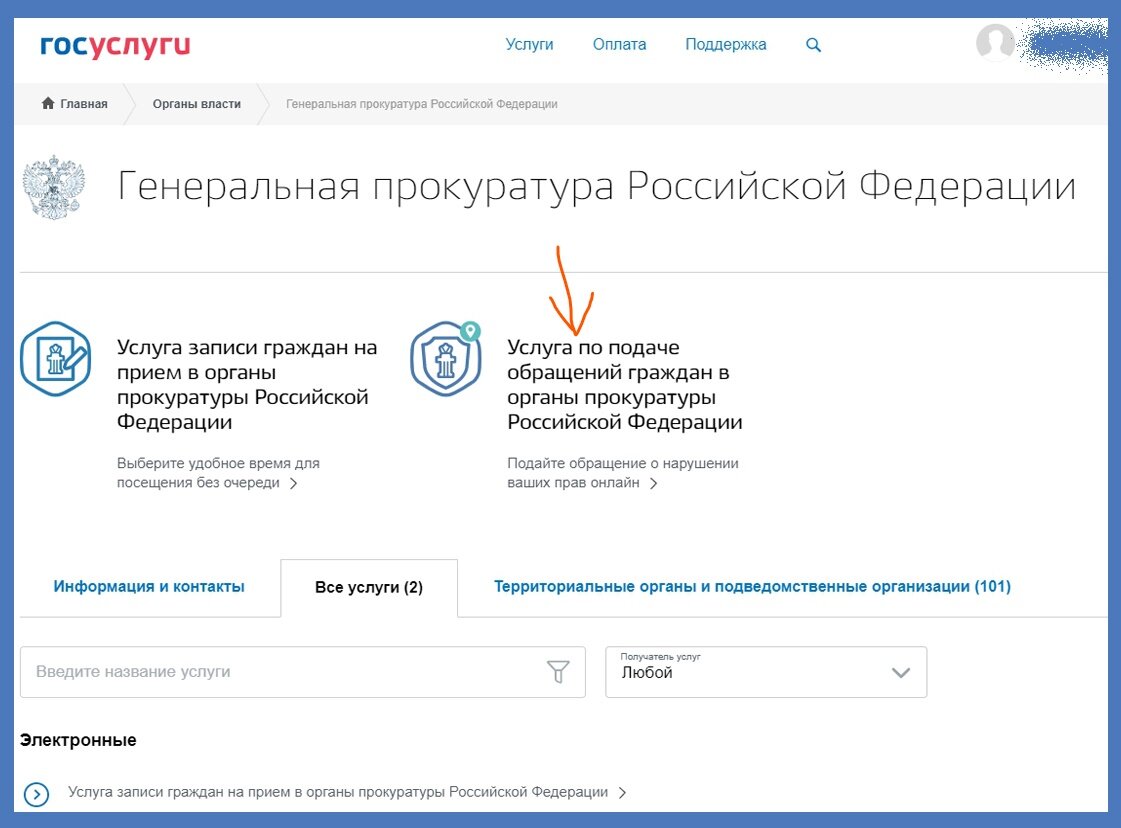Open the Оплата menu
Screen dimensions: 1121x828
tap(619, 44)
